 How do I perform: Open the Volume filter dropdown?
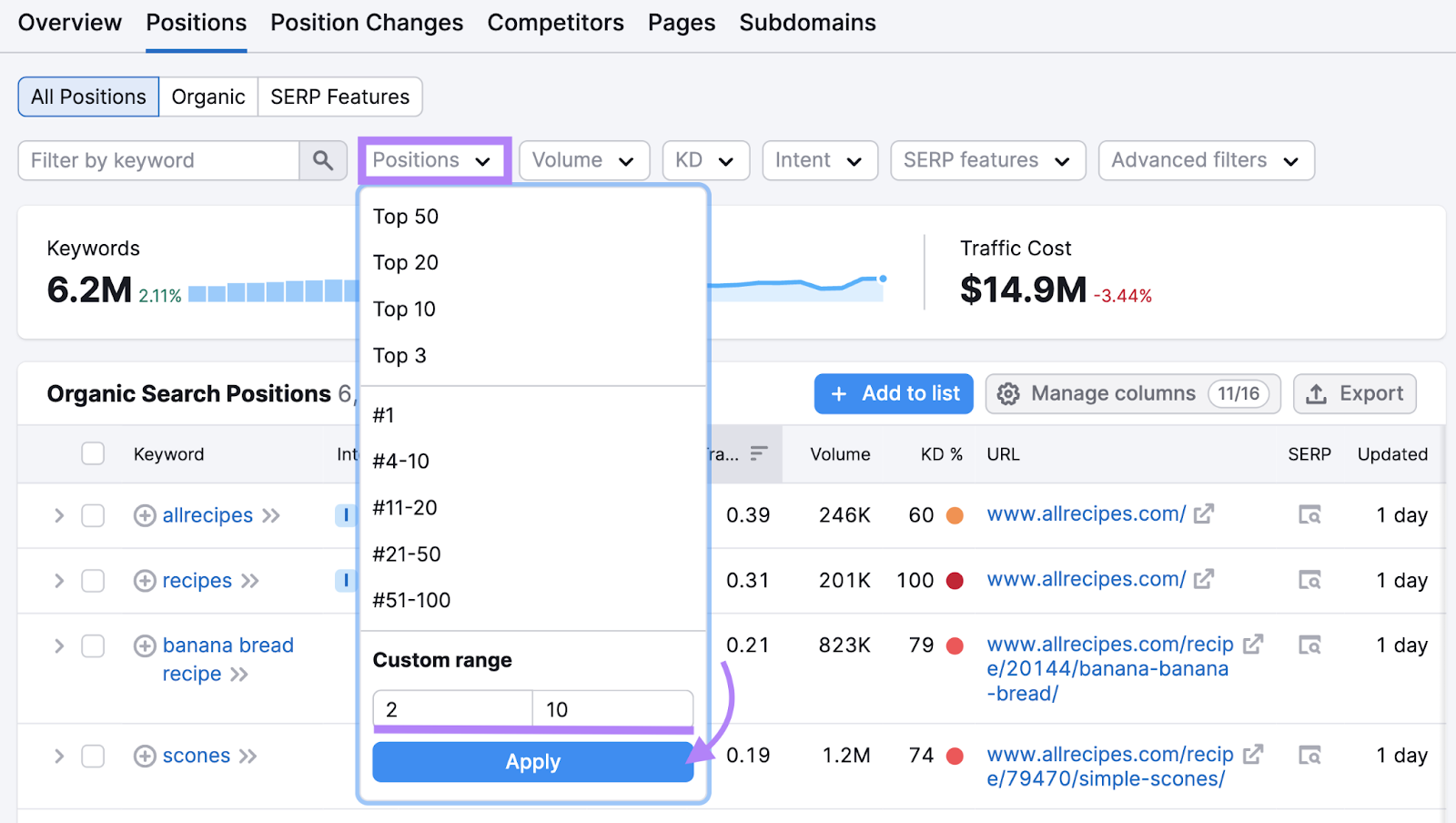coord(584,160)
